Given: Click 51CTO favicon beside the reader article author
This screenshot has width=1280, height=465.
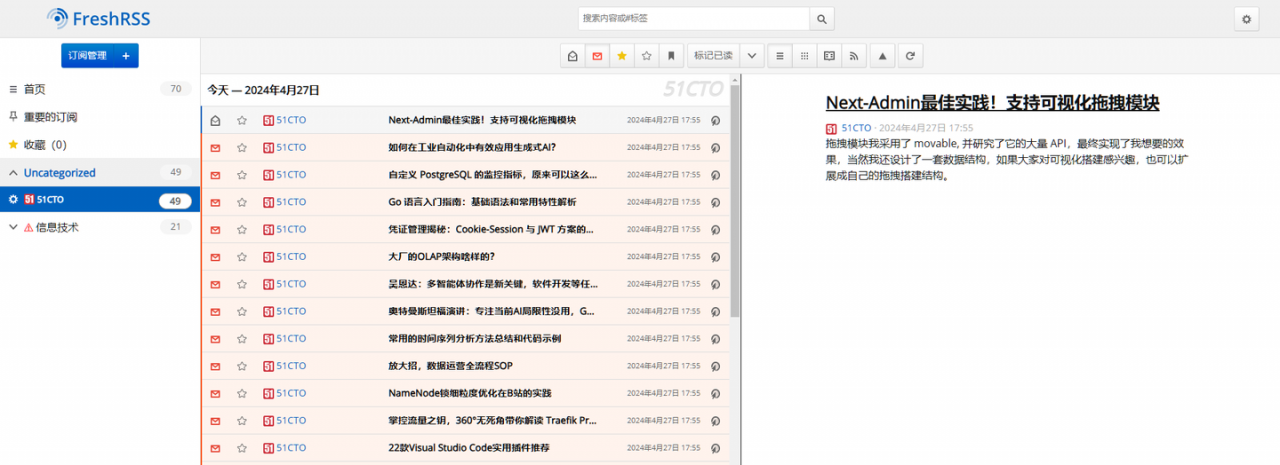Looking at the screenshot, I should 831,128.
